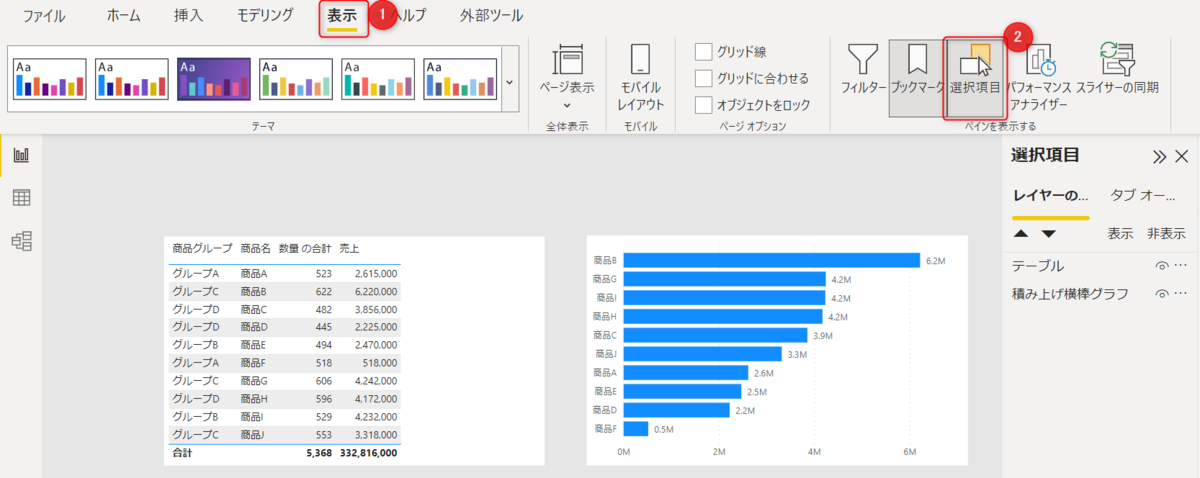Open スライサーの同期 pane

1118,70
